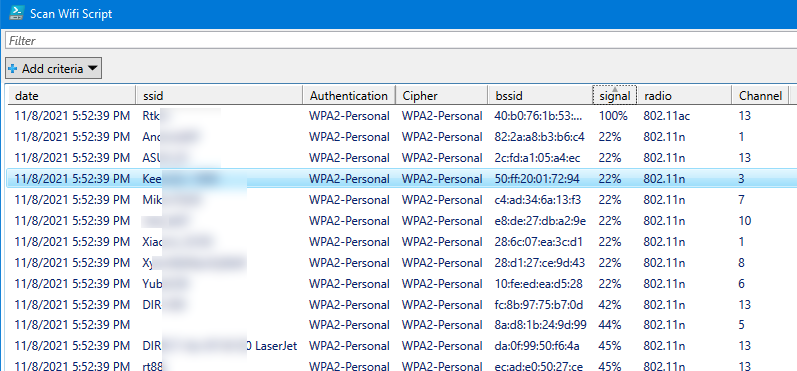This screenshot has height=371, width=797.
Task: Click ssid cell starting with Xiao
Action: pyautogui.click(x=177, y=241)
